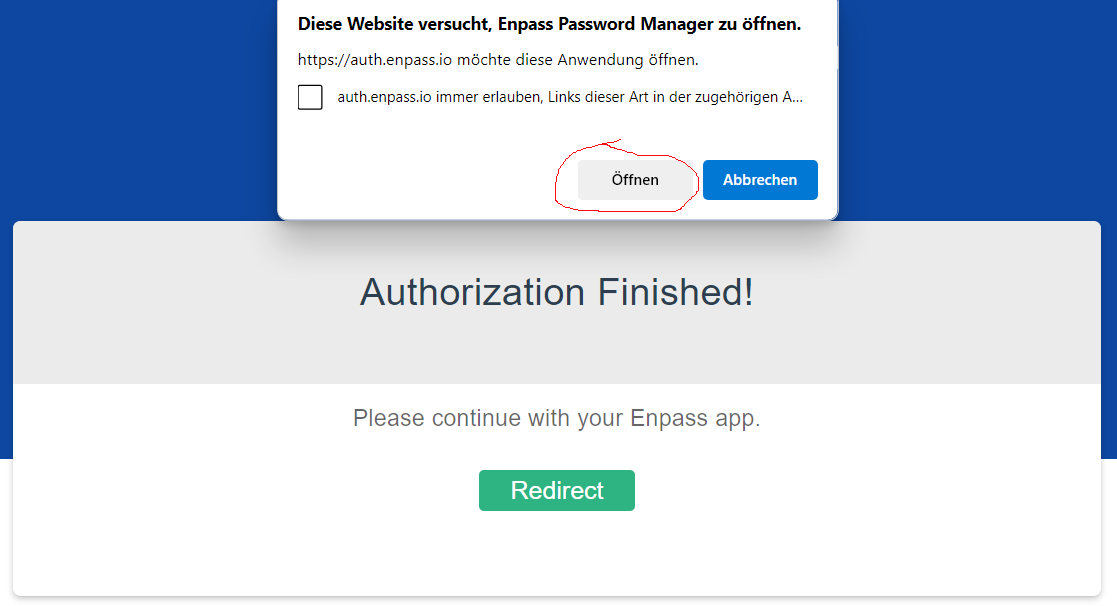Click empty dialog space left of Öffnen
Screen dimensions: 1117x606
tap(420, 180)
